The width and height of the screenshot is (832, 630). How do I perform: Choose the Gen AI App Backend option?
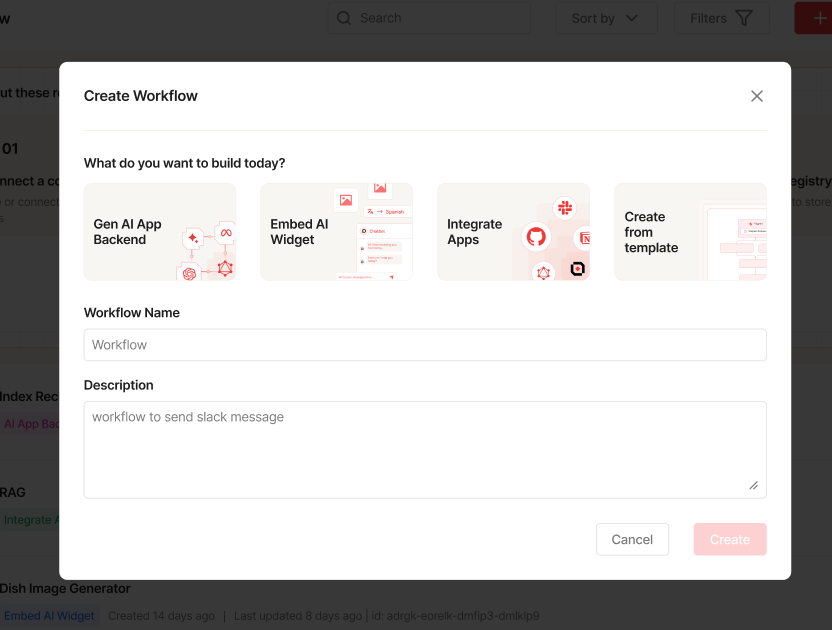[x=160, y=232]
